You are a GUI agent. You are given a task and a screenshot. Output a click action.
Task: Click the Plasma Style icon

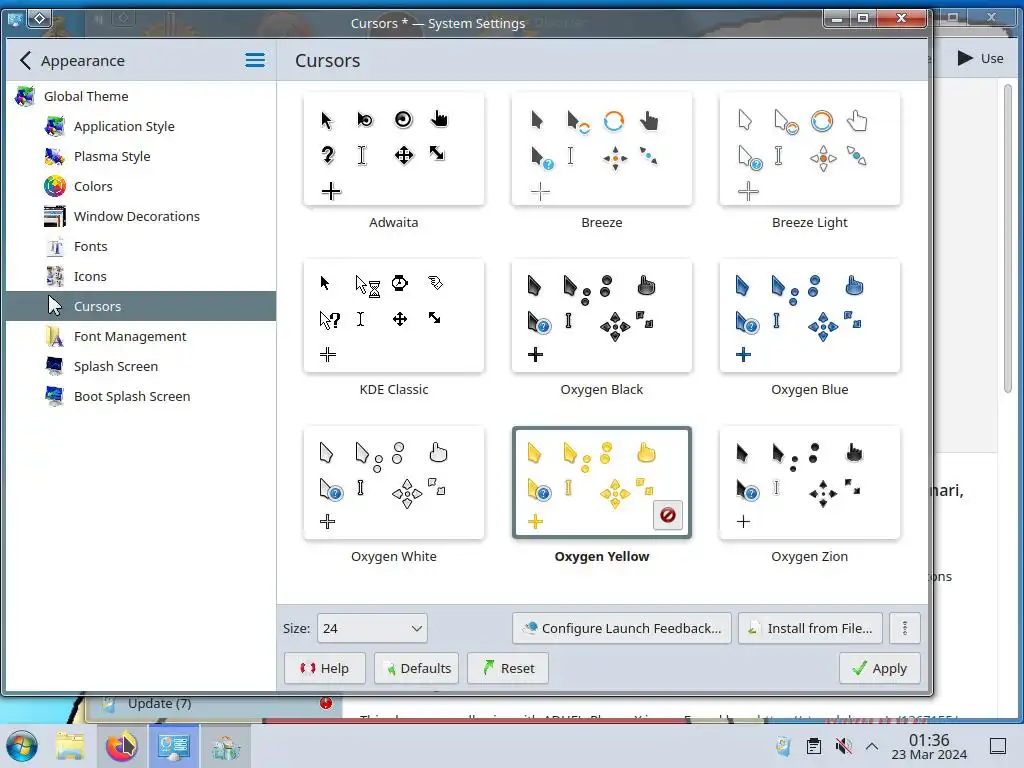click(x=55, y=156)
